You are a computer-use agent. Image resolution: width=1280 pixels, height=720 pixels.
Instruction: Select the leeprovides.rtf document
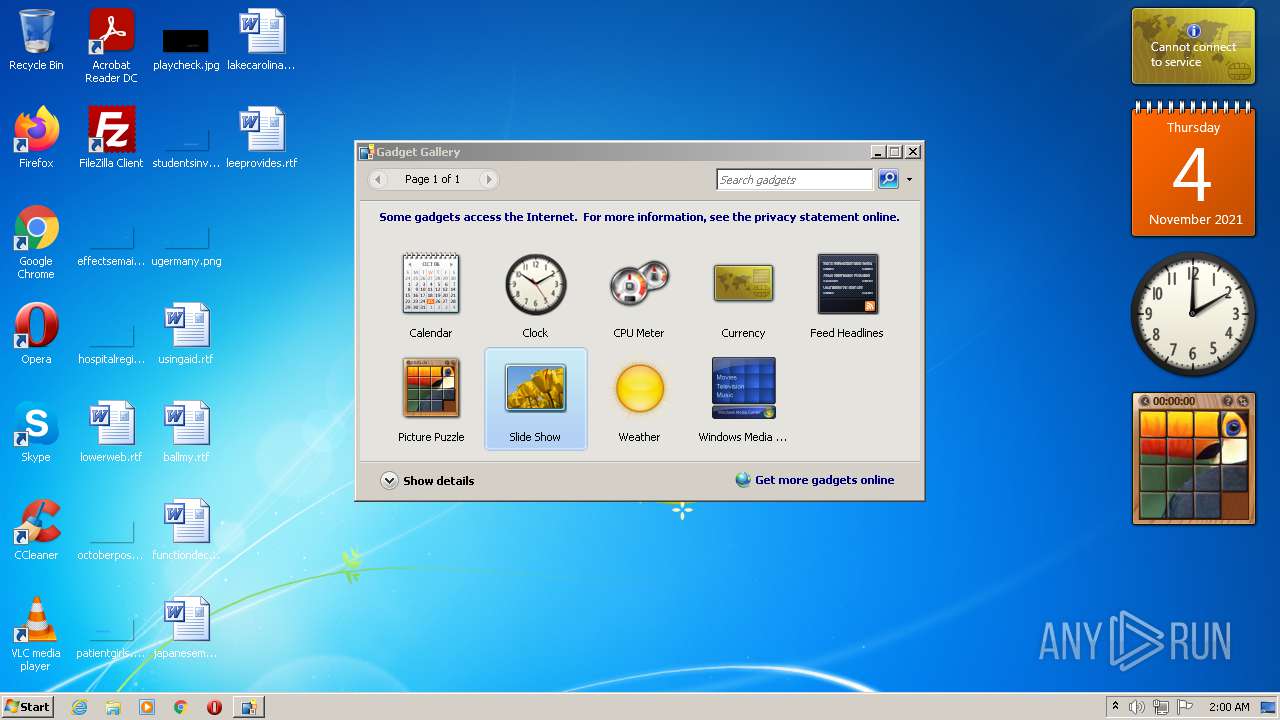[x=261, y=137]
